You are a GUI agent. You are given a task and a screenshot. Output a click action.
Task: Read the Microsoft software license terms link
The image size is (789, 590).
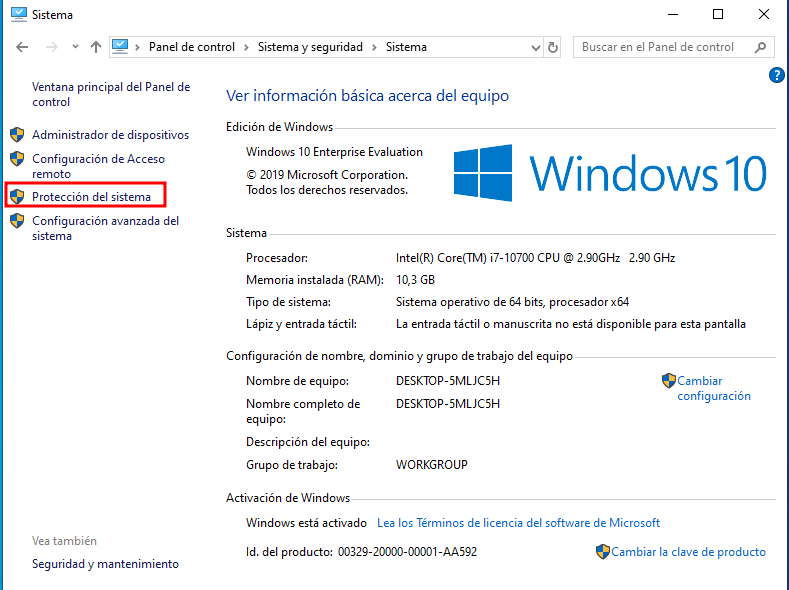point(518,523)
